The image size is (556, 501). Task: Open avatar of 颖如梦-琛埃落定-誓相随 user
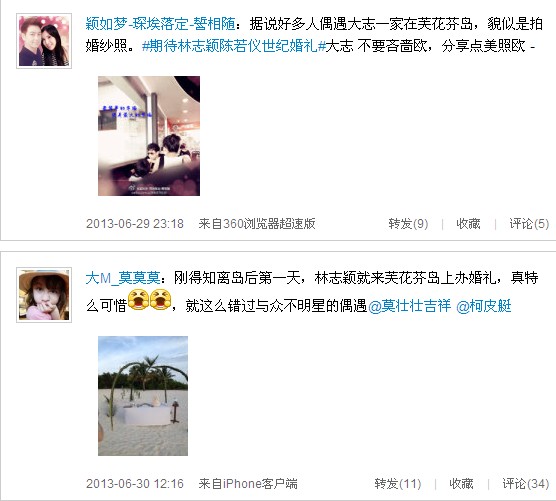coord(44,41)
